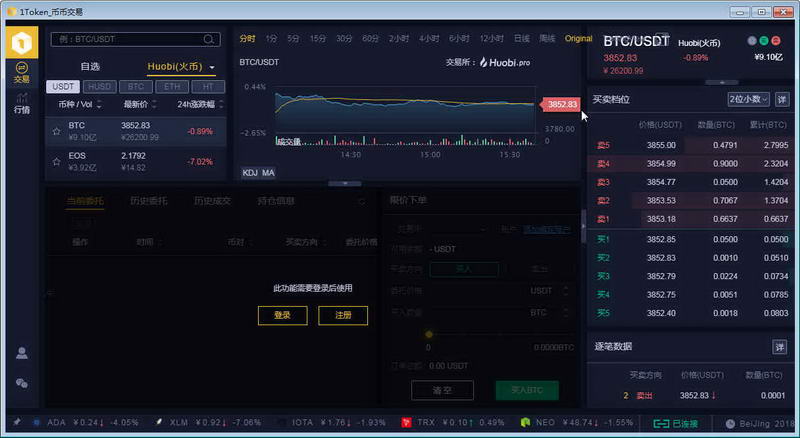This screenshot has height=438, width=800.
Task: Star BTC as a favorite
Action: (x=57, y=131)
